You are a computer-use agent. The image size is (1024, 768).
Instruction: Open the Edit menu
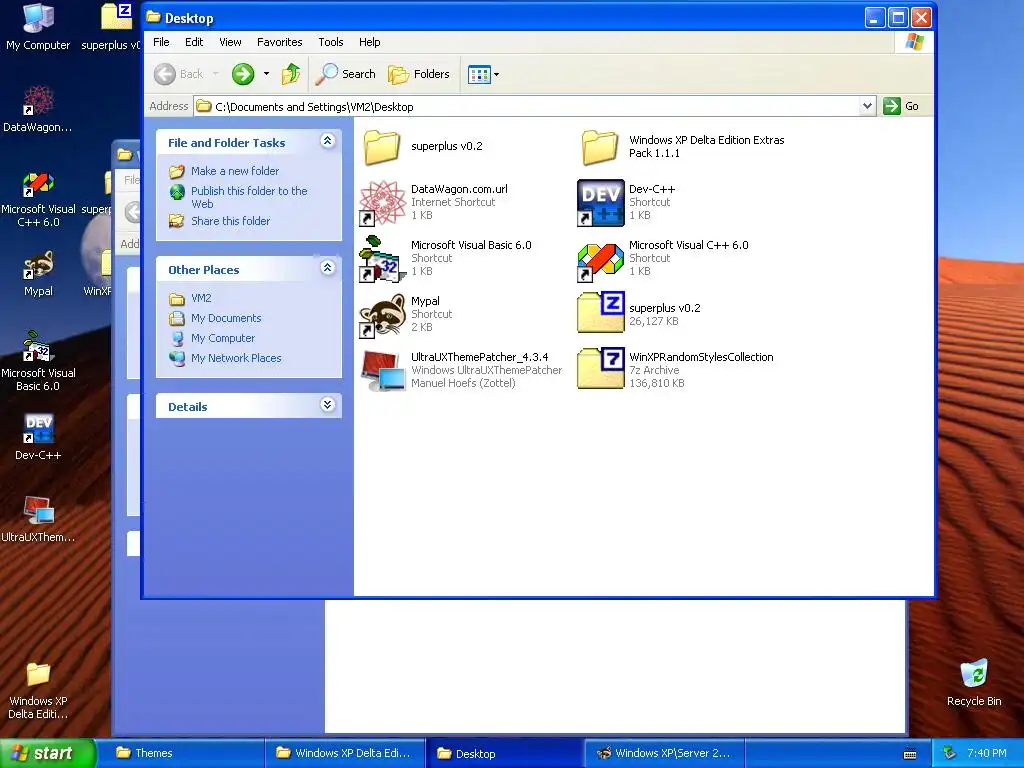(x=194, y=42)
